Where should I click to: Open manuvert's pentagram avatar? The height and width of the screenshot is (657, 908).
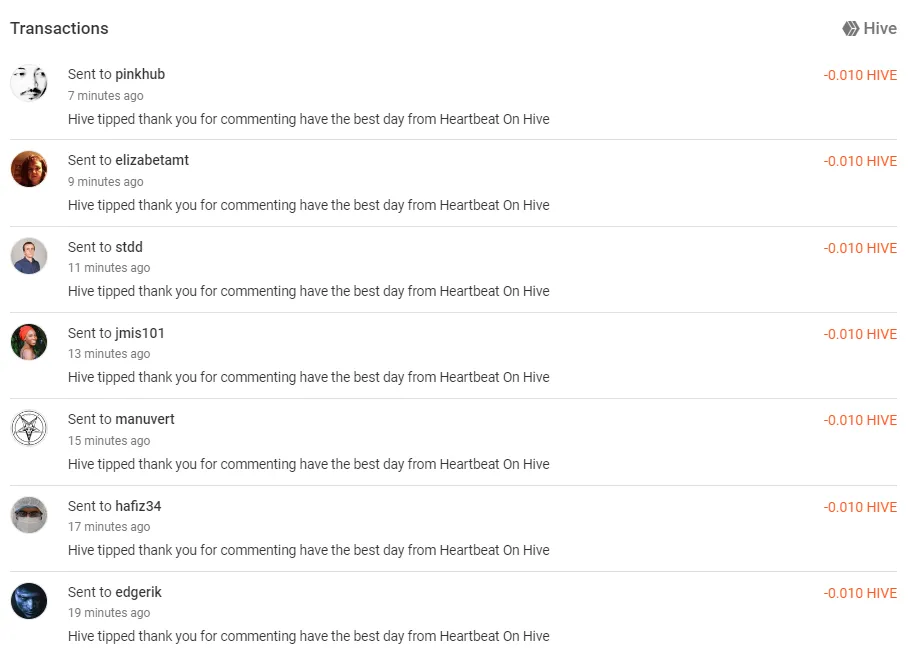coord(29,428)
